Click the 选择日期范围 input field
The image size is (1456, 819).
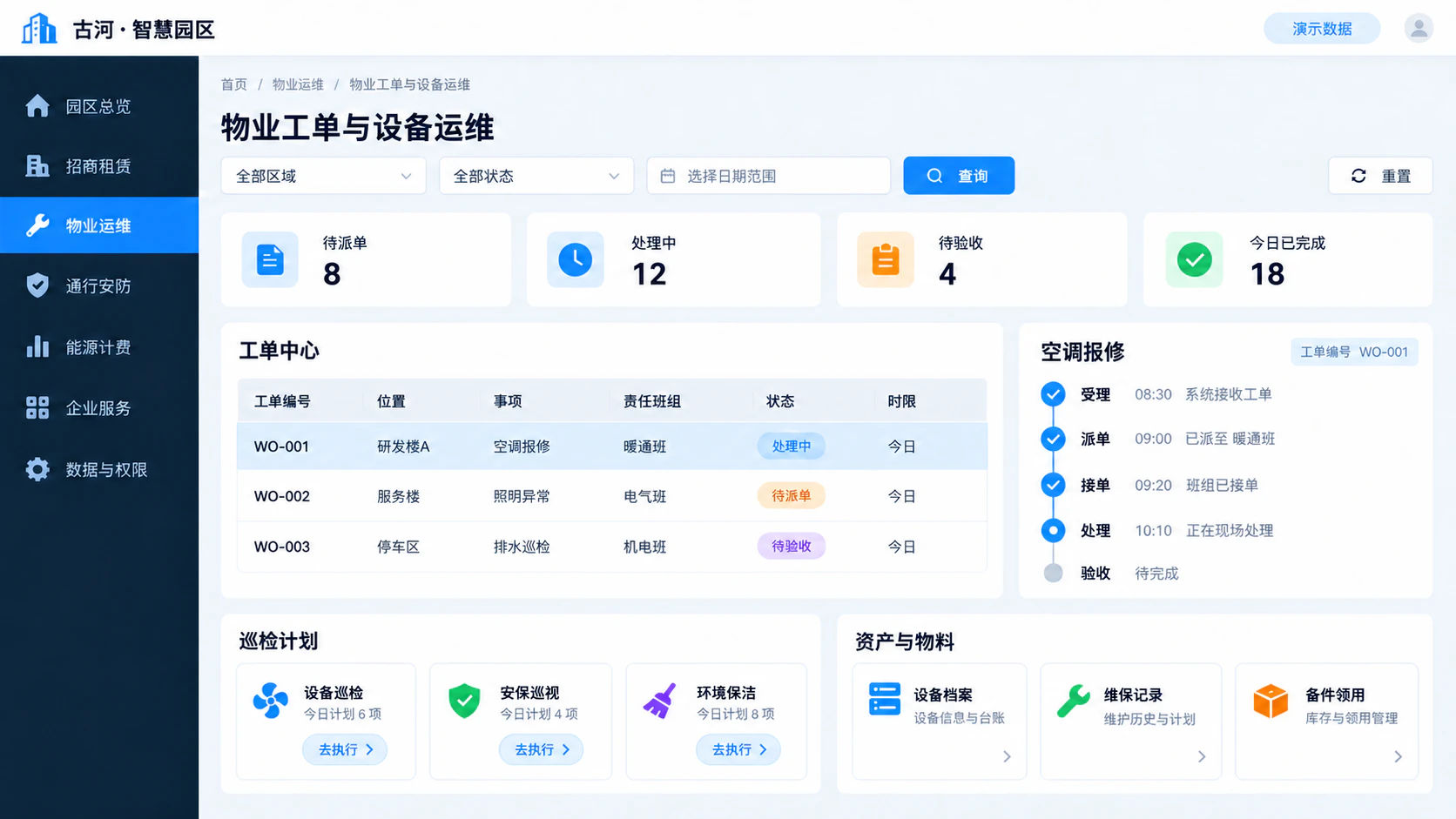pyautogui.click(x=769, y=176)
